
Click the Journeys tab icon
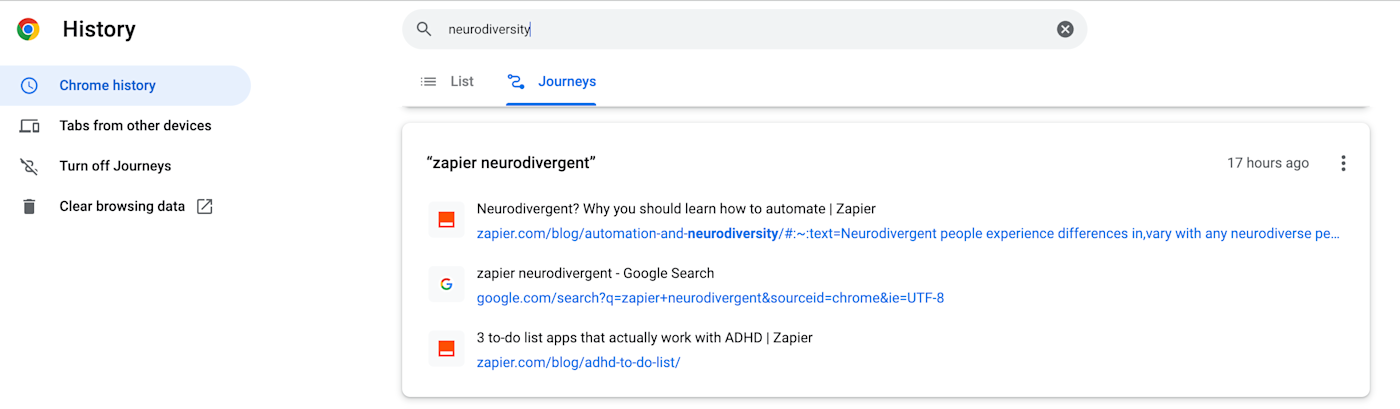click(x=516, y=81)
